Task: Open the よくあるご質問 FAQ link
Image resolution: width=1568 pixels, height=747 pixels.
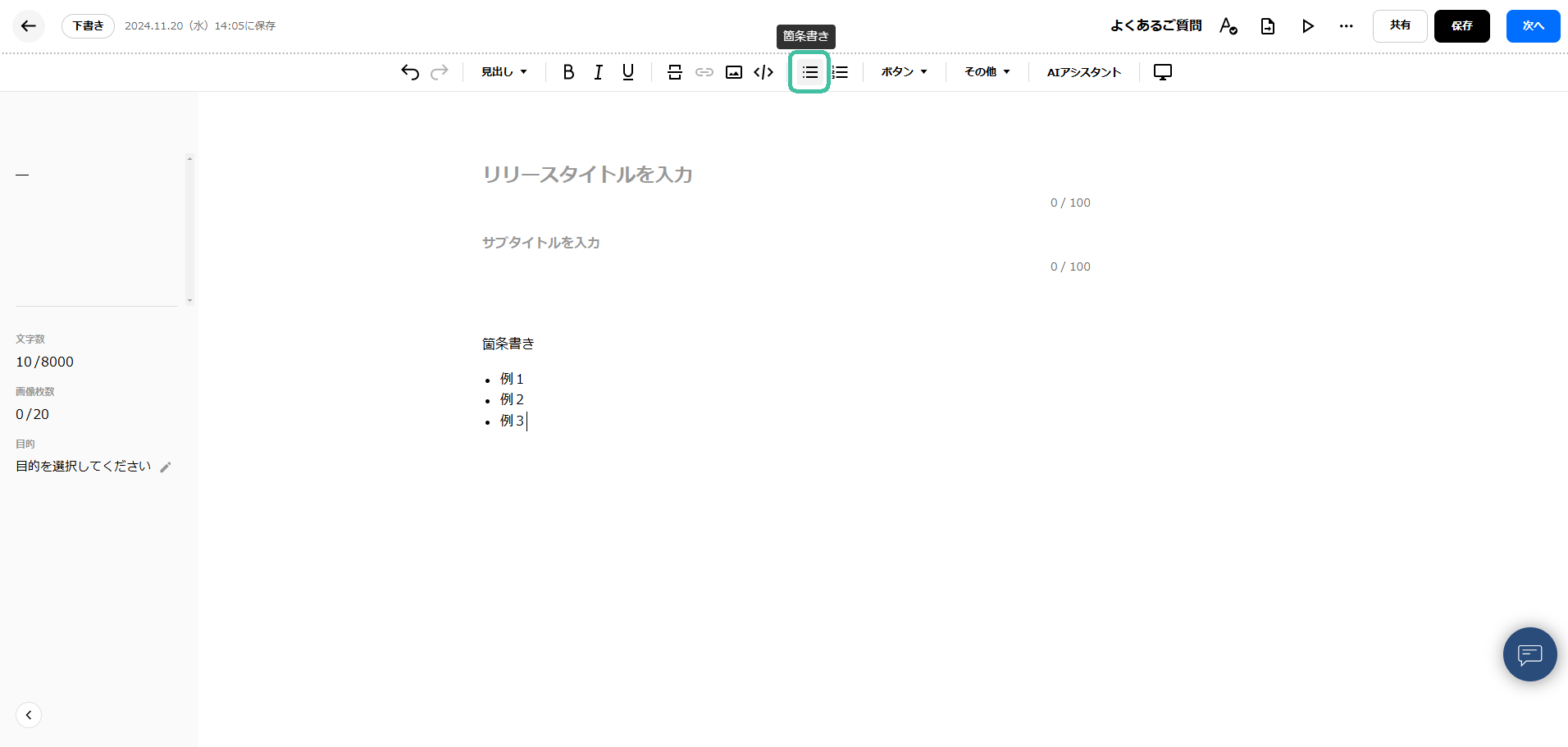Action: 1155,26
